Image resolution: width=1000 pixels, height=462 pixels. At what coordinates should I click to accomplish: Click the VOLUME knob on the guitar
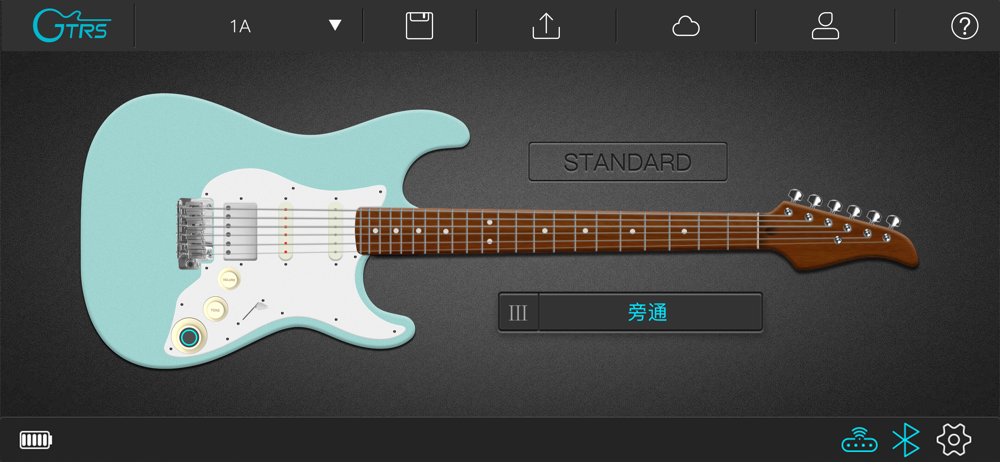229,279
